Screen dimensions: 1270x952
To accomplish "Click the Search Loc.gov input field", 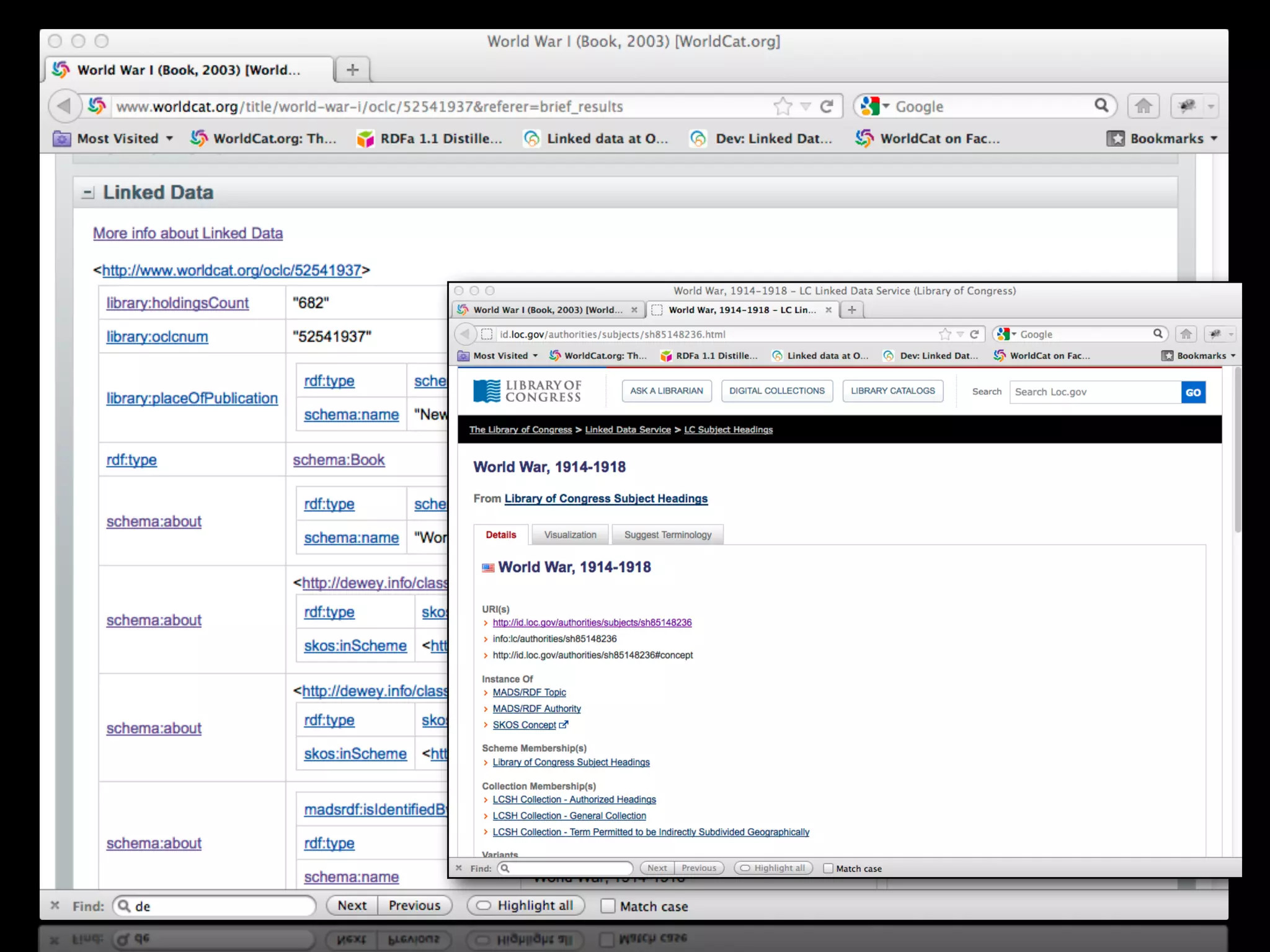I will tap(1095, 392).
